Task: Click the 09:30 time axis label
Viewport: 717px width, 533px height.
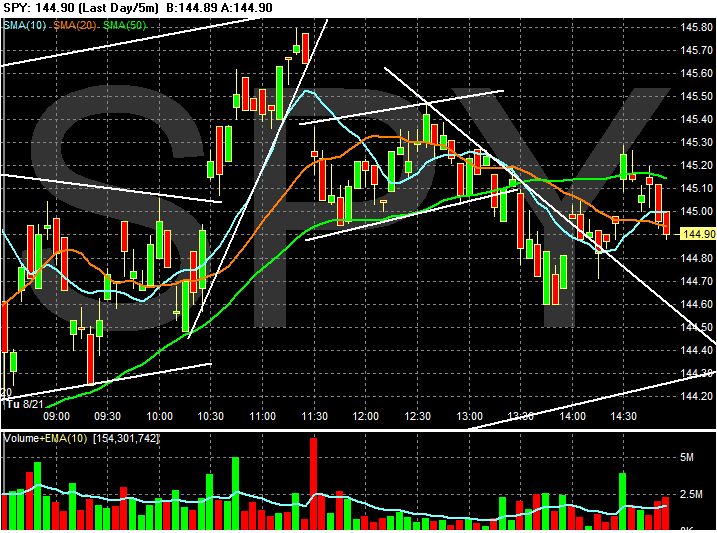Action: coord(107,416)
